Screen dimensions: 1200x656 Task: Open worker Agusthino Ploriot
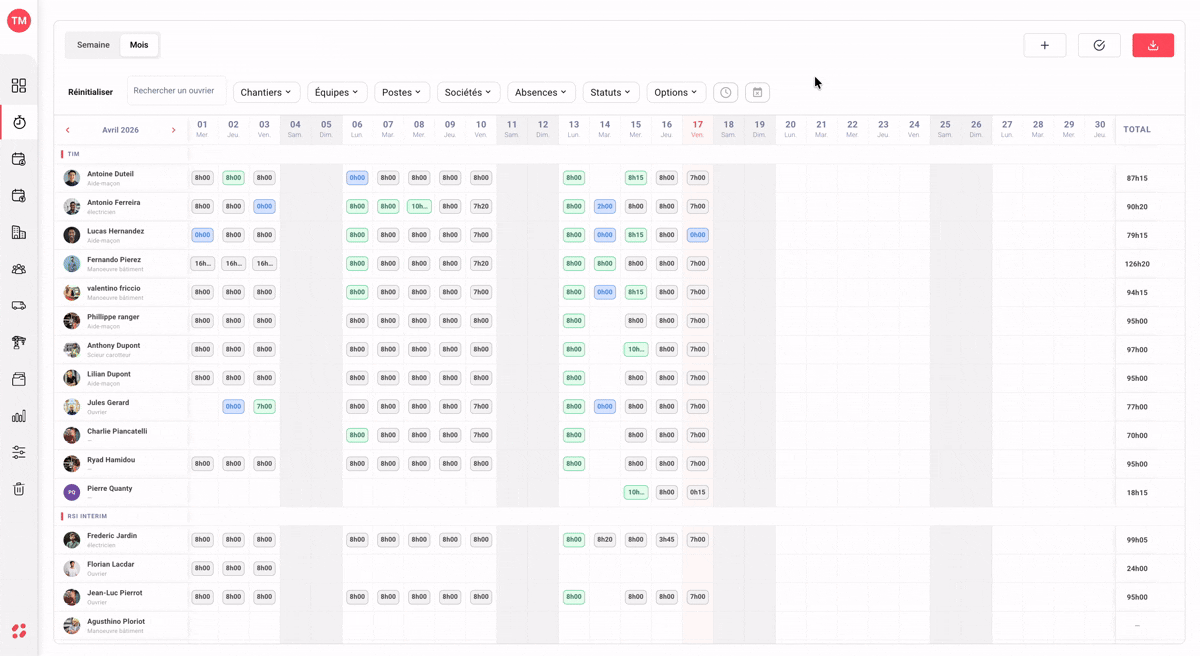pyautogui.click(x=116, y=622)
